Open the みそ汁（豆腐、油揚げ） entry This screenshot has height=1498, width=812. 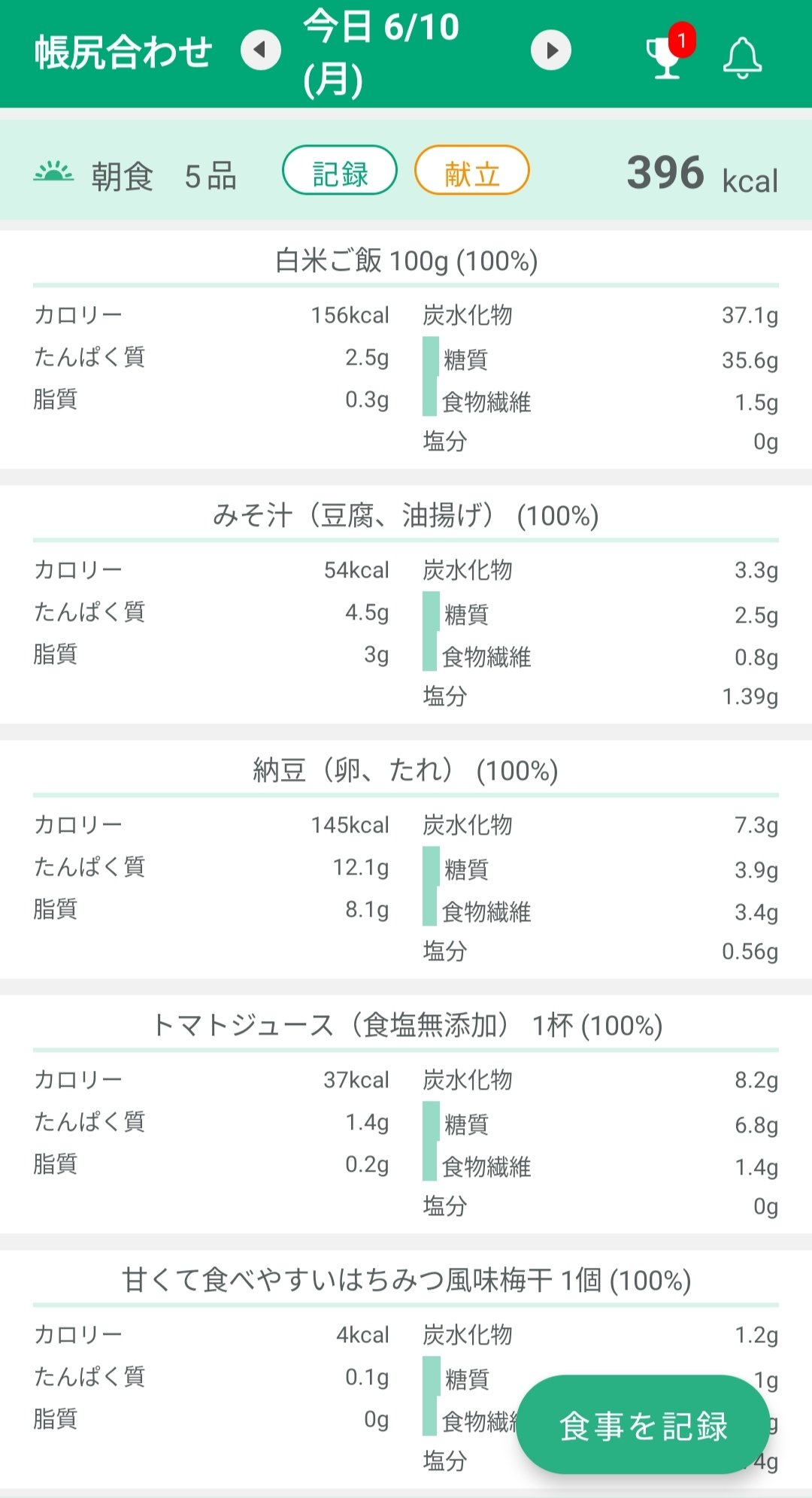pyautogui.click(x=406, y=516)
